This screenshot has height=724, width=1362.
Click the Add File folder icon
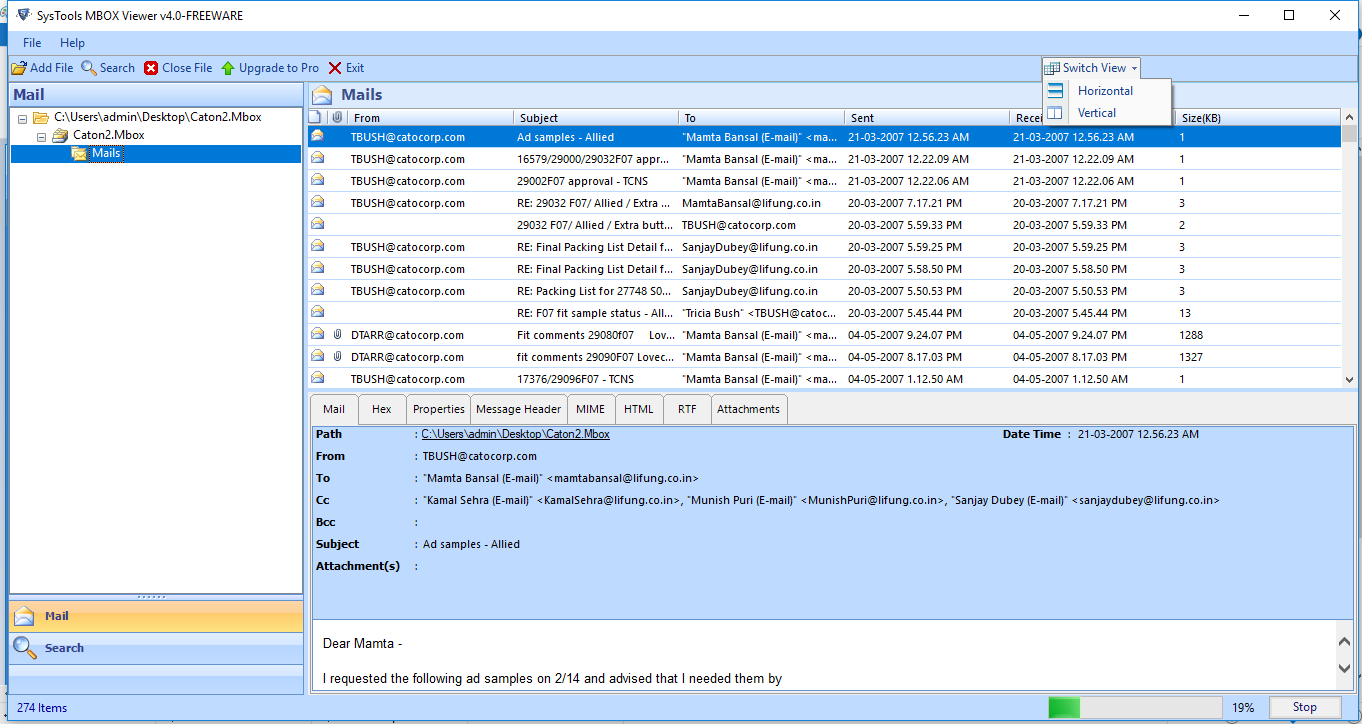click(18, 68)
